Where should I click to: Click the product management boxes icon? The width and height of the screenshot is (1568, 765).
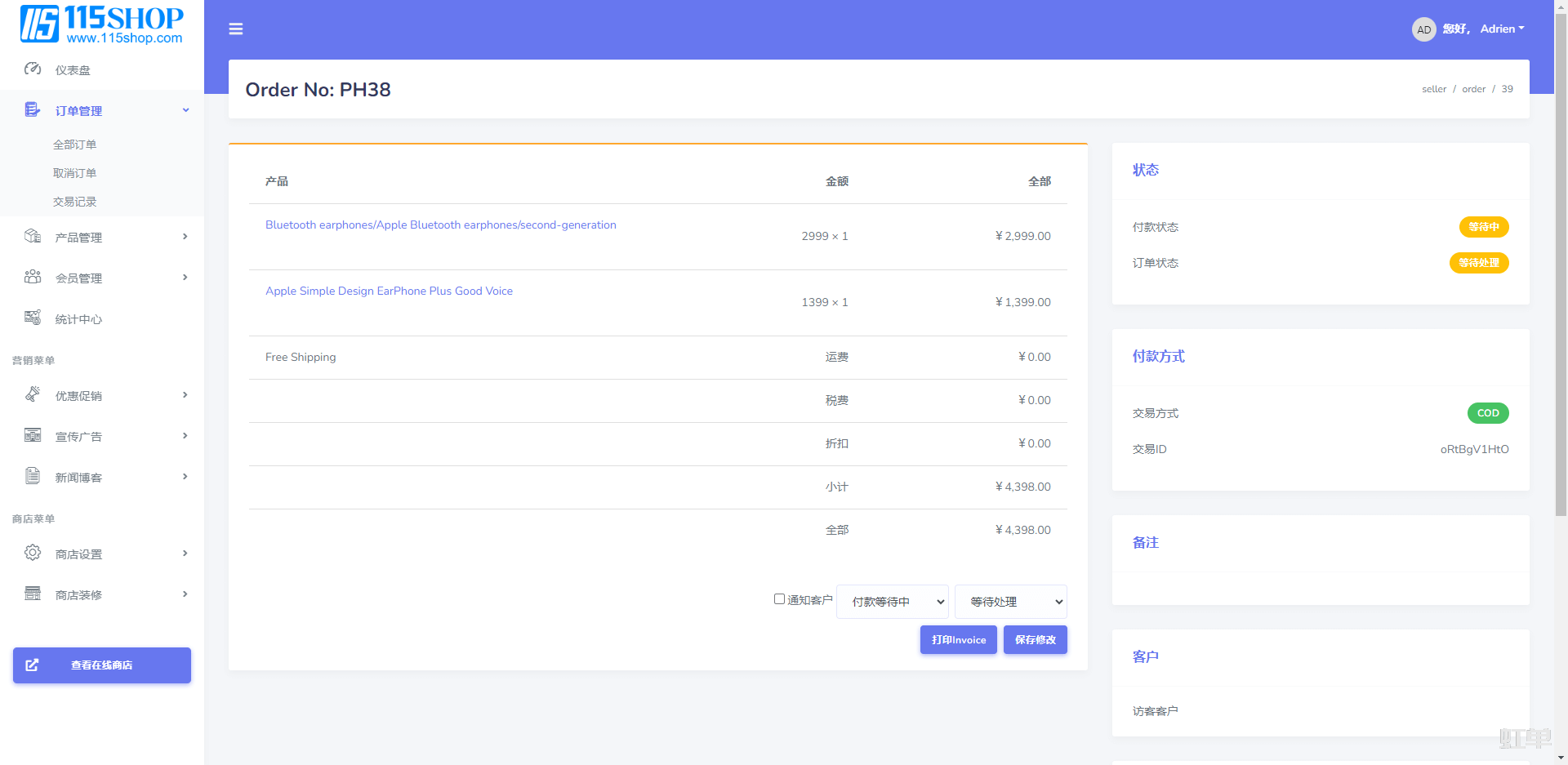(33, 237)
